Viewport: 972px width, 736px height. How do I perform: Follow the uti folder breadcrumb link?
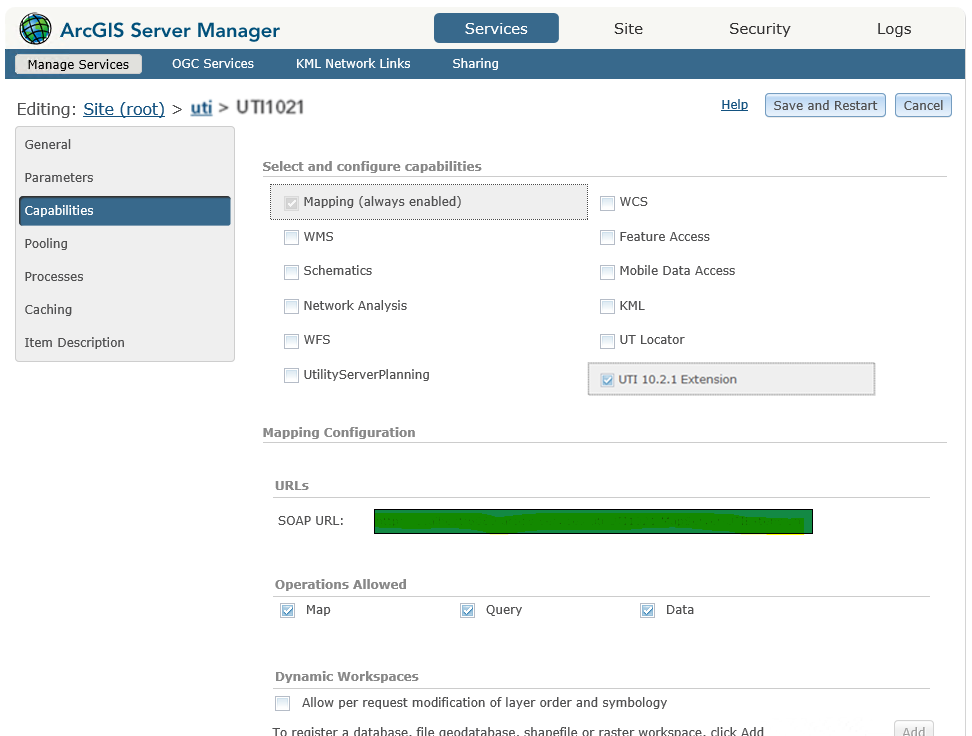(x=201, y=108)
